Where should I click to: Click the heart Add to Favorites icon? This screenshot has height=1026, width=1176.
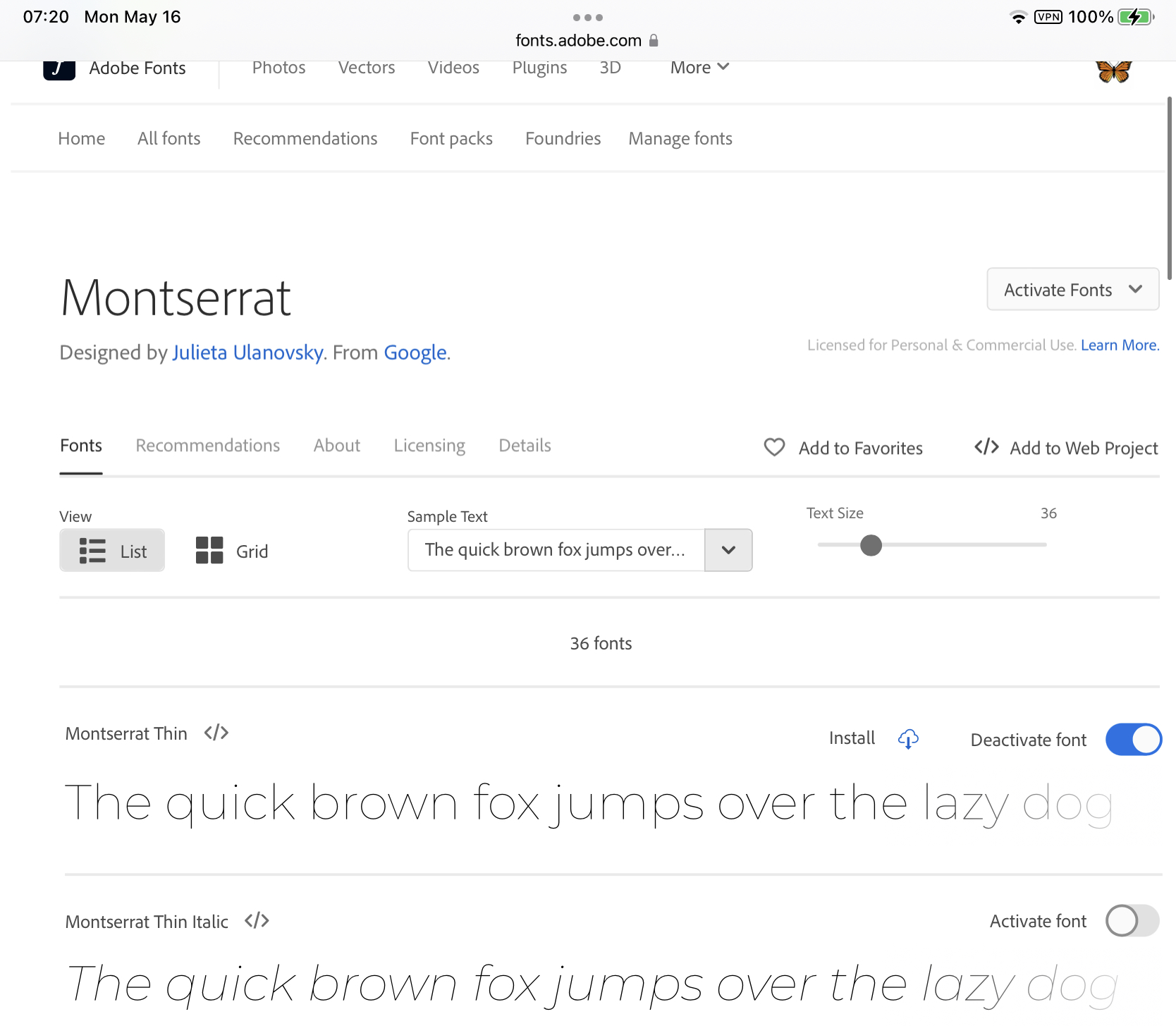point(774,447)
